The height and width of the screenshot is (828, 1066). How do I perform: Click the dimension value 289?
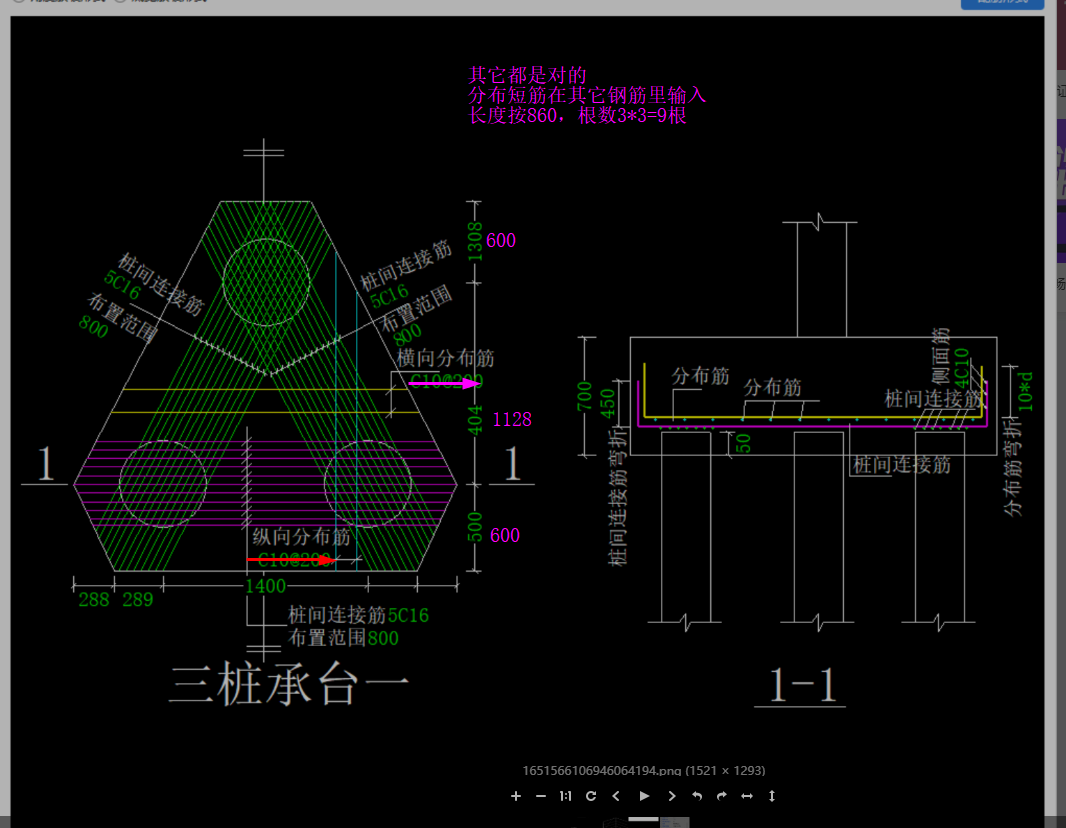[137, 600]
